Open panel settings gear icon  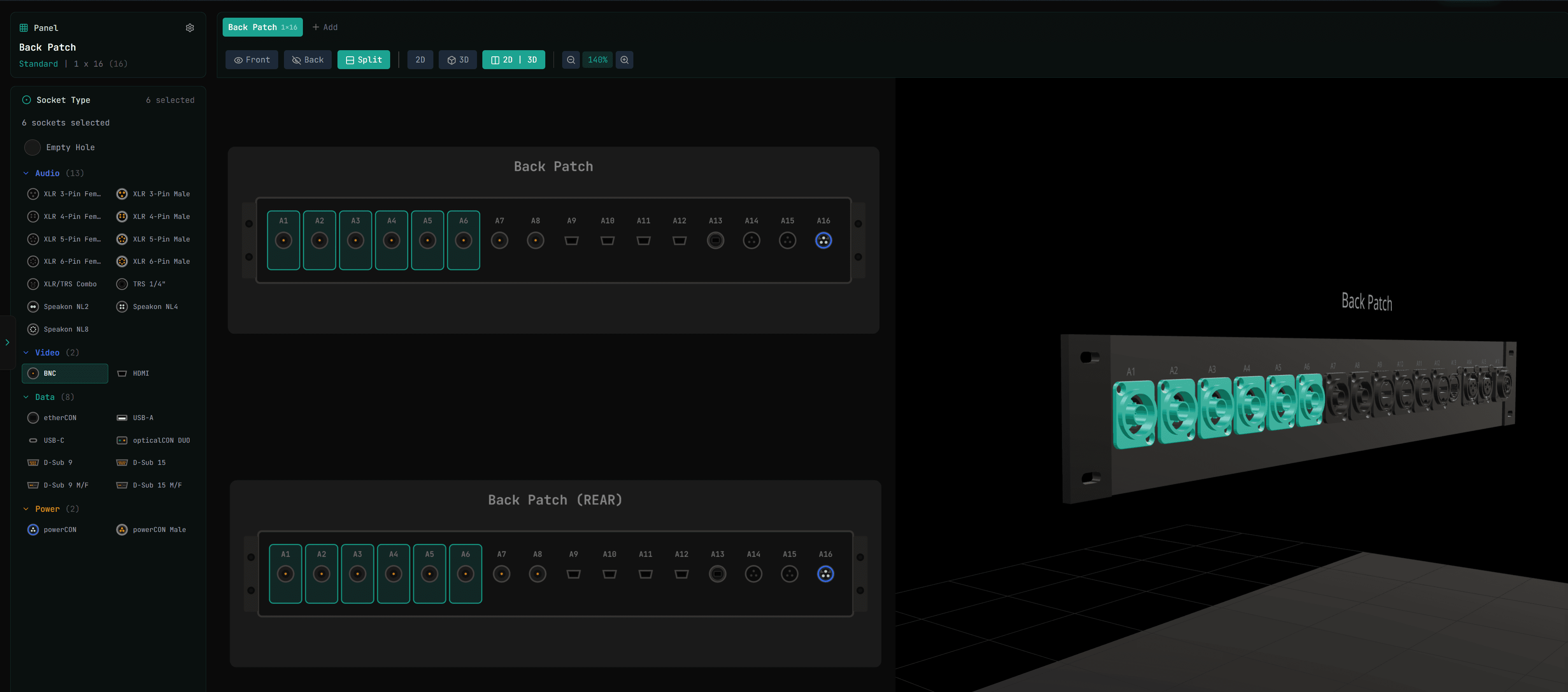[190, 28]
